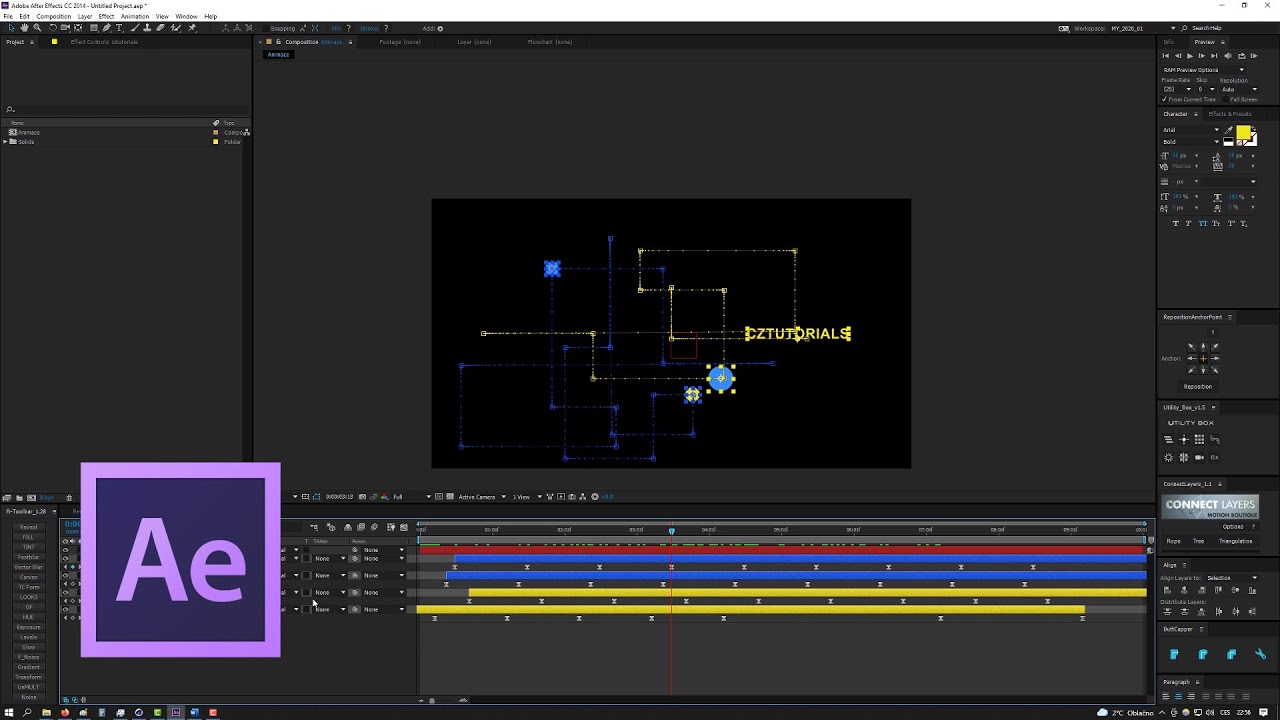The width and height of the screenshot is (1280, 720).
Task: Open the Windows Start menu
Action: (x=9, y=713)
